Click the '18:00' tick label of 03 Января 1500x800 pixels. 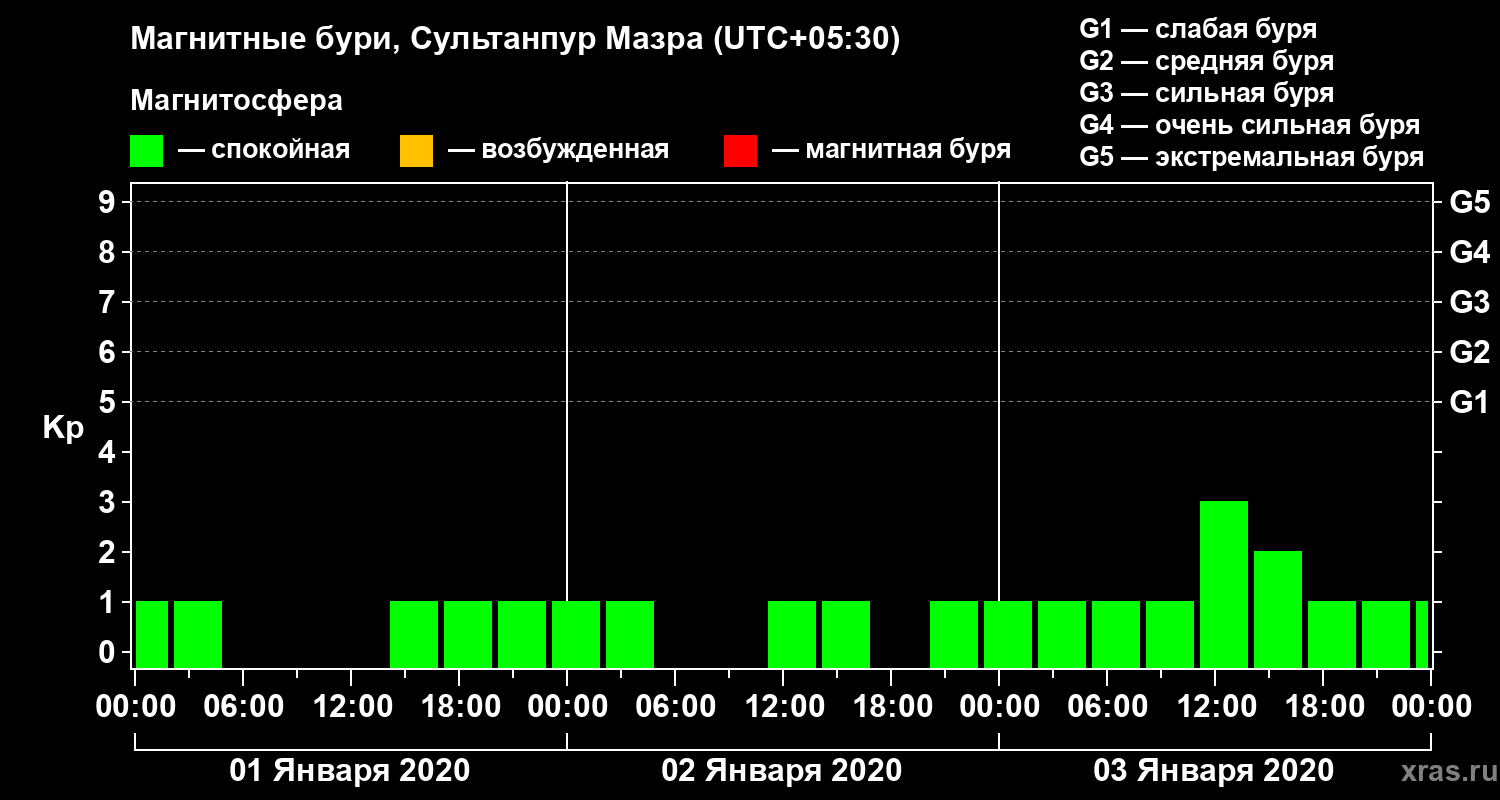tap(1323, 707)
